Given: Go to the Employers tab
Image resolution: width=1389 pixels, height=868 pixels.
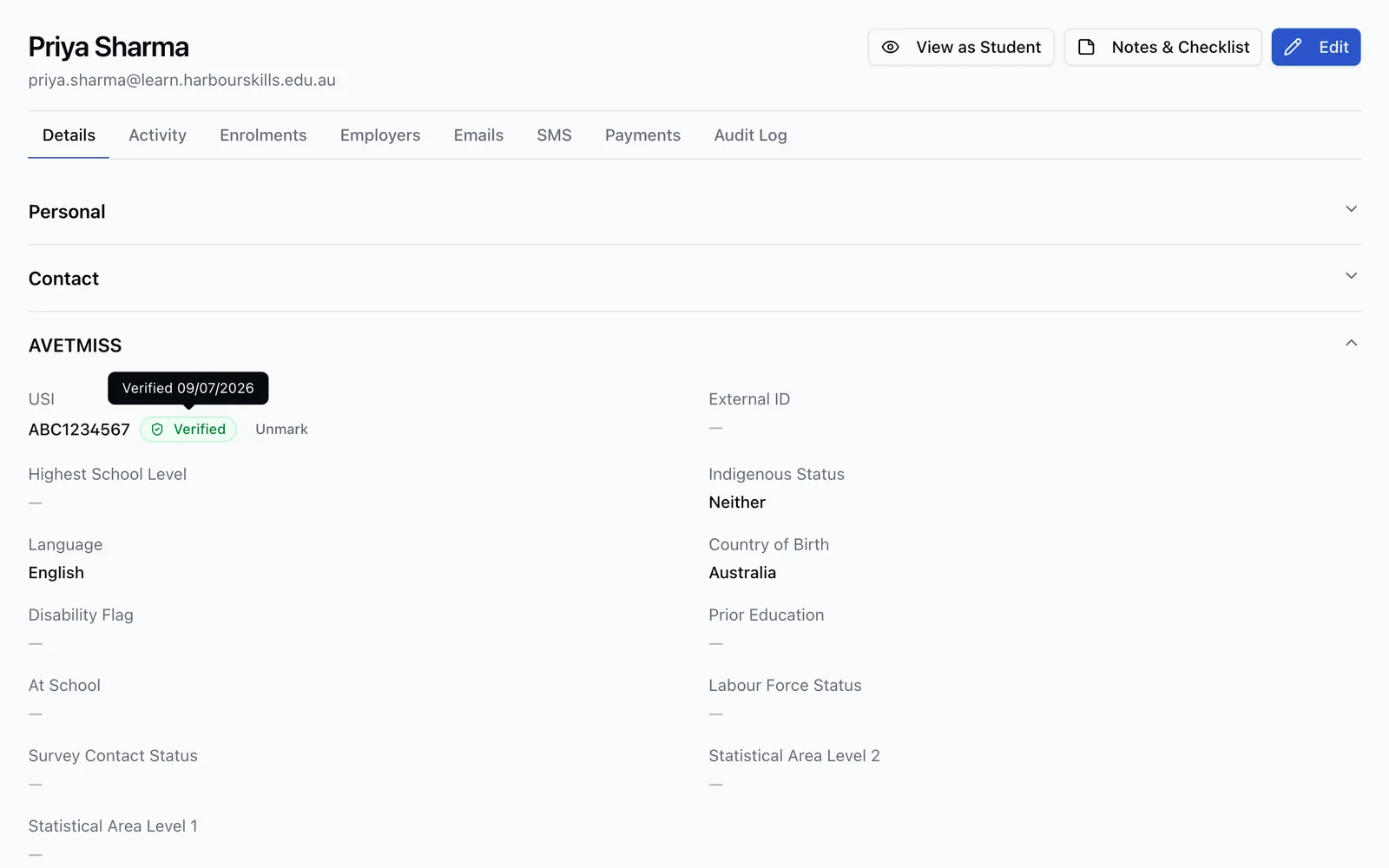Looking at the screenshot, I should point(380,135).
